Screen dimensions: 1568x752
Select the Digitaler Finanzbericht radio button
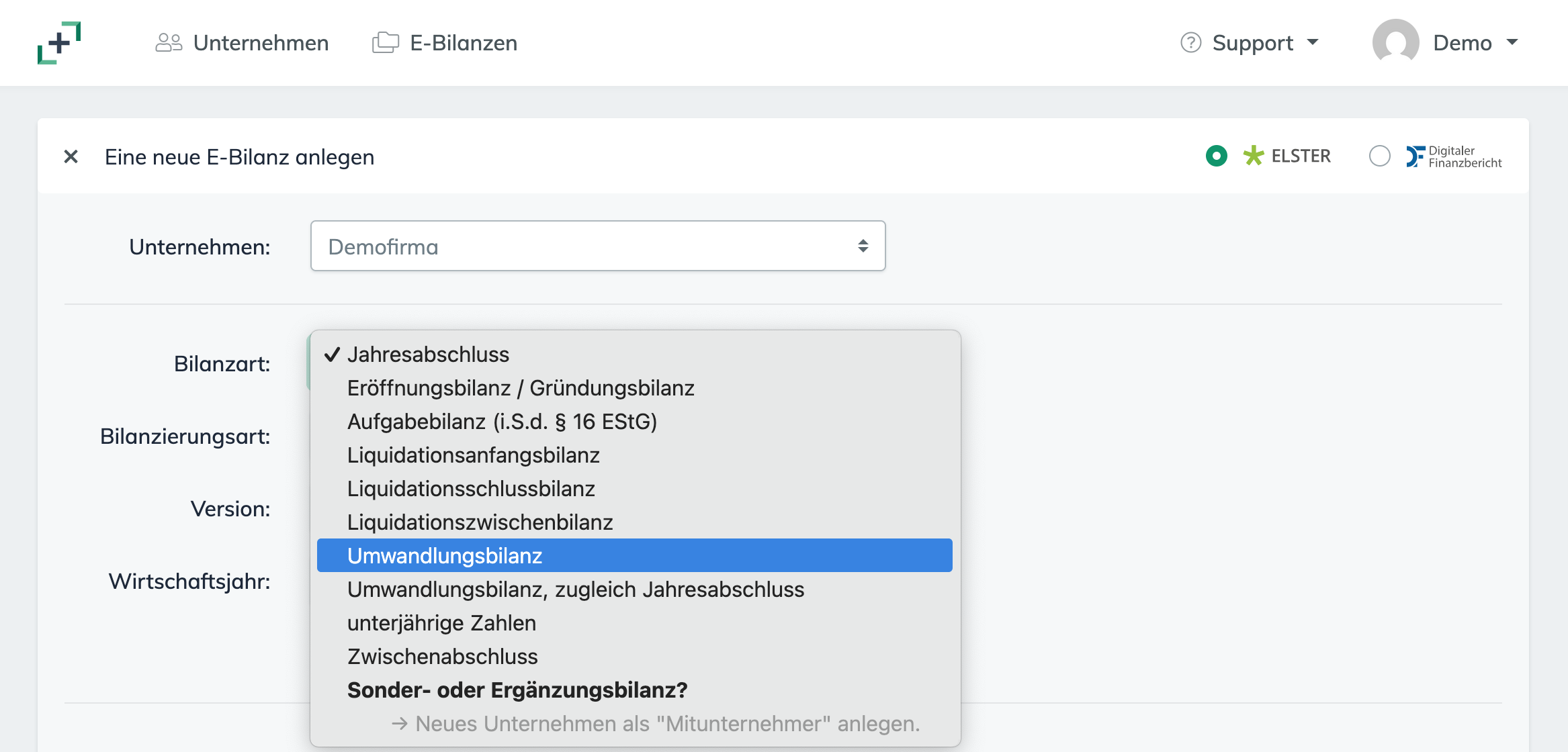1380,156
